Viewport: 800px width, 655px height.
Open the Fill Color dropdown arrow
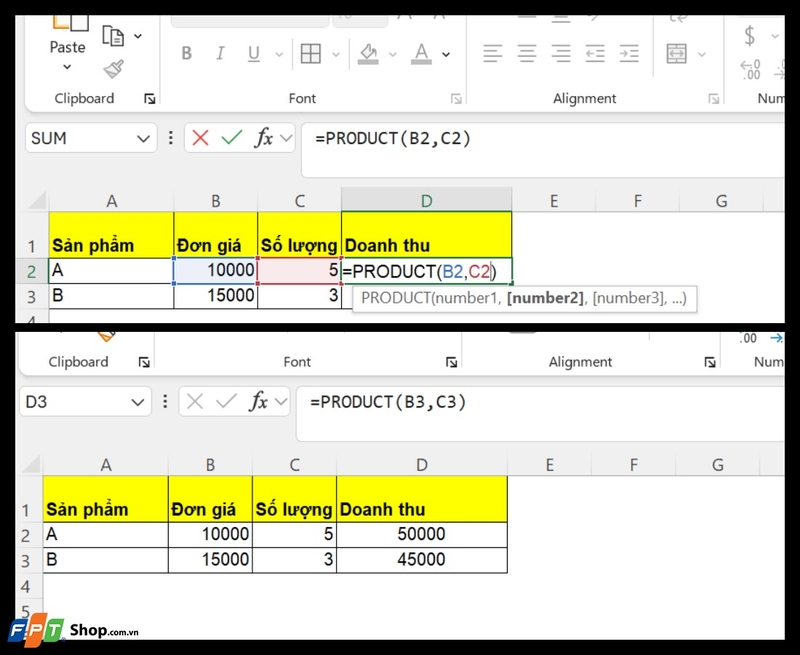click(x=392, y=55)
